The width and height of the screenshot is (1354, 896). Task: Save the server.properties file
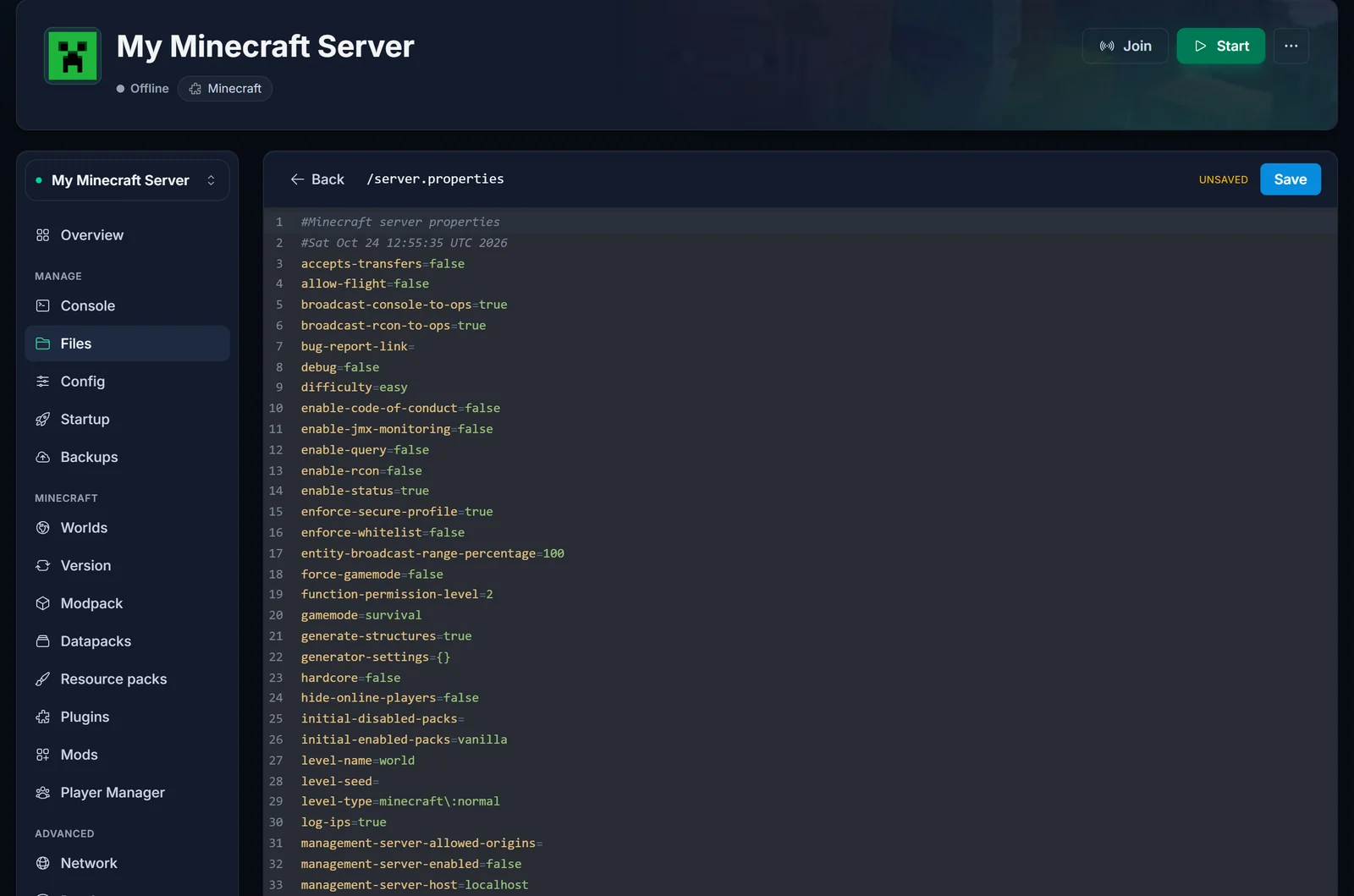[x=1290, y=179]
